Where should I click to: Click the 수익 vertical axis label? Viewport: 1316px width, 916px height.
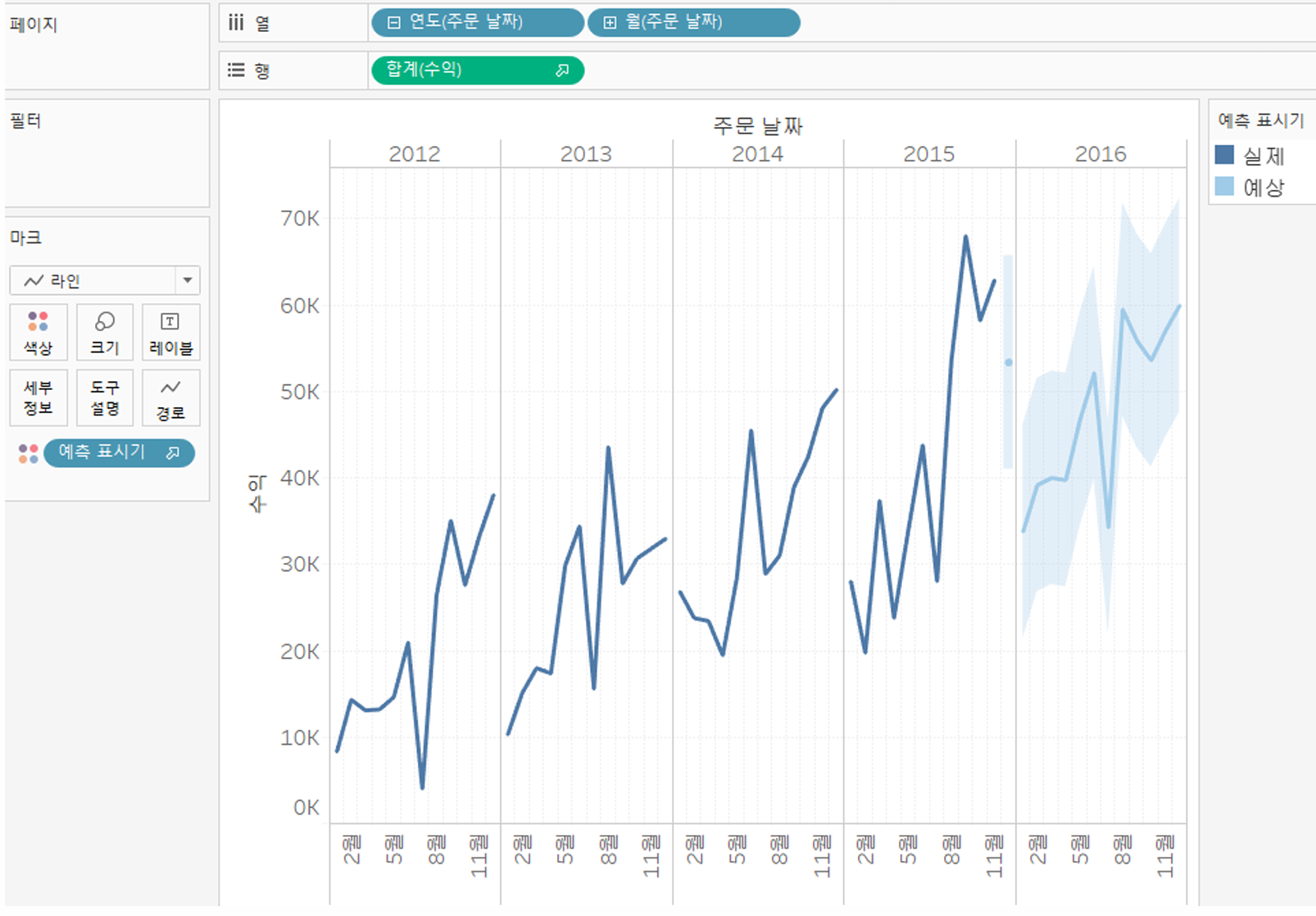click(x=257, y=493)
